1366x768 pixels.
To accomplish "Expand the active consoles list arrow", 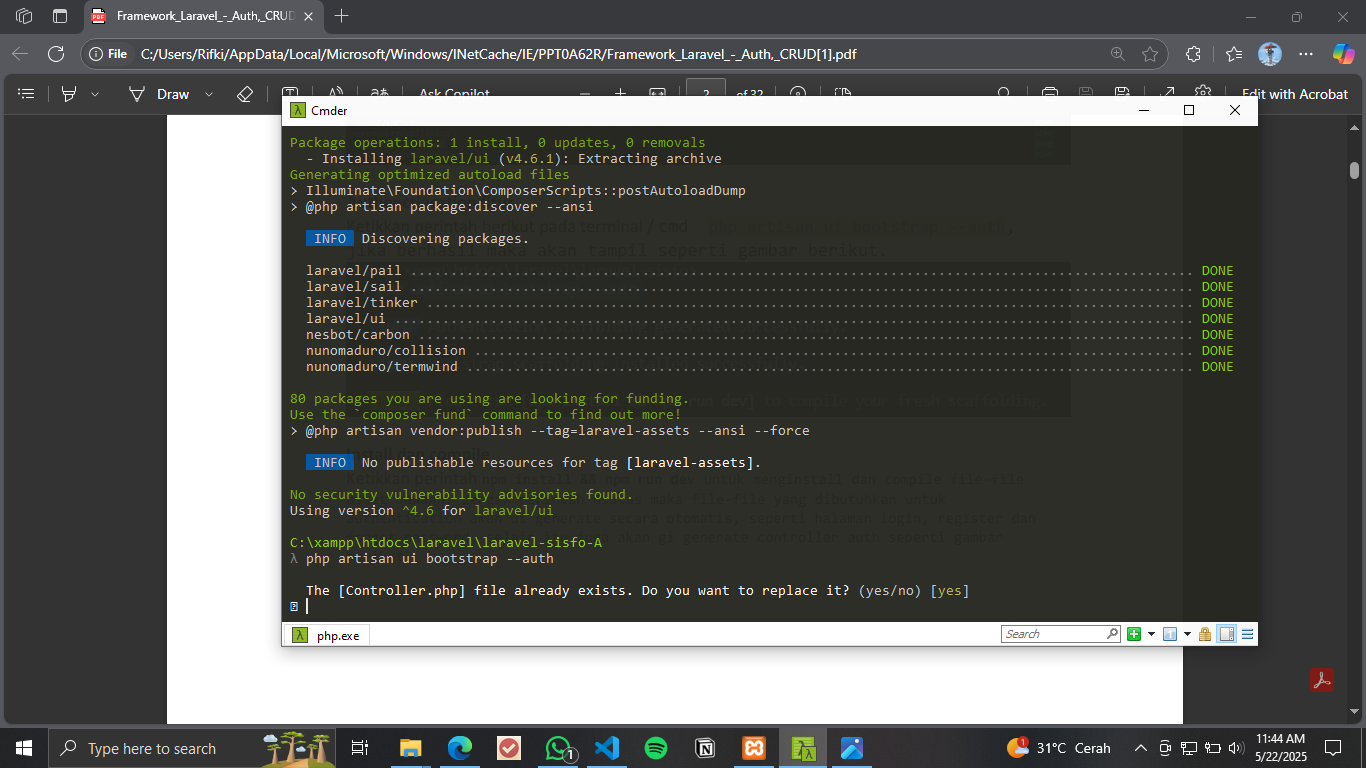I will 1187,634.
